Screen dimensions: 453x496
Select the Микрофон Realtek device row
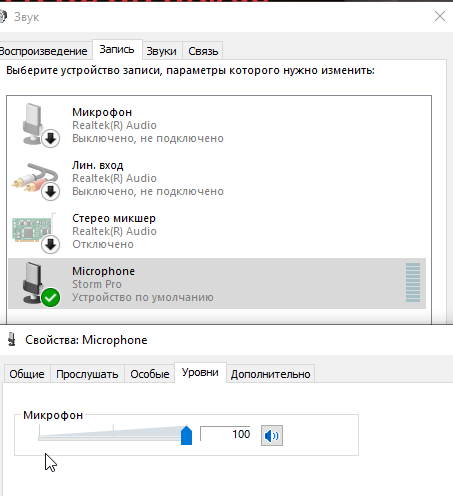(x=217, y=125)
